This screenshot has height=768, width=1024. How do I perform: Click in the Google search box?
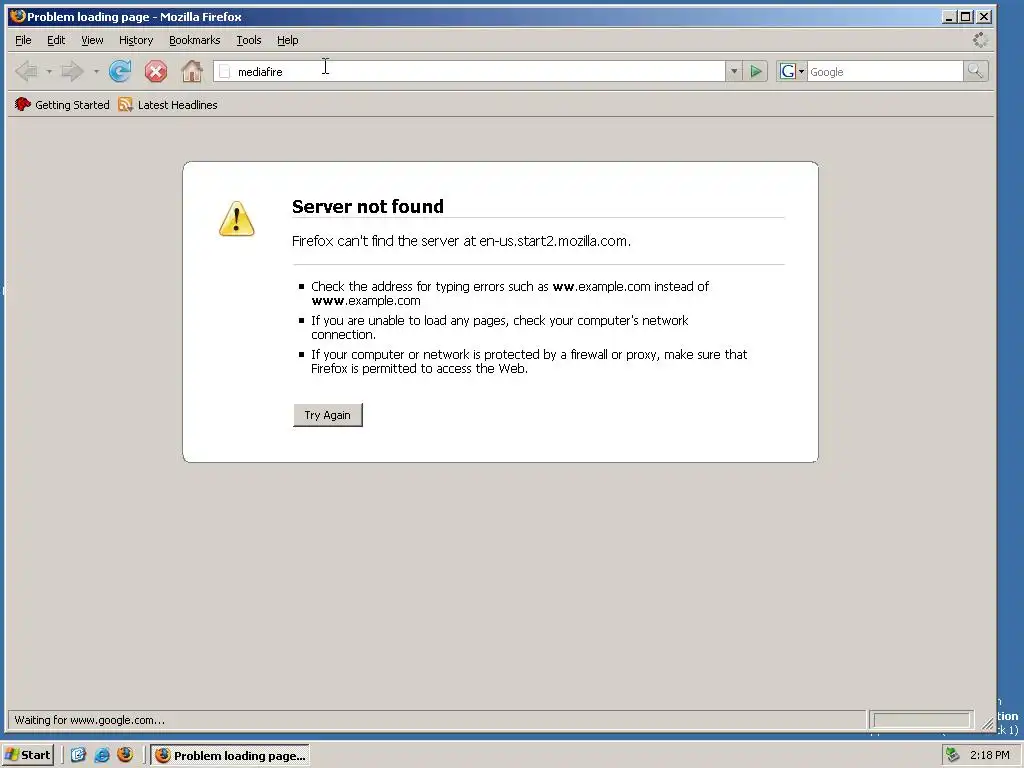tap(885, 72)
